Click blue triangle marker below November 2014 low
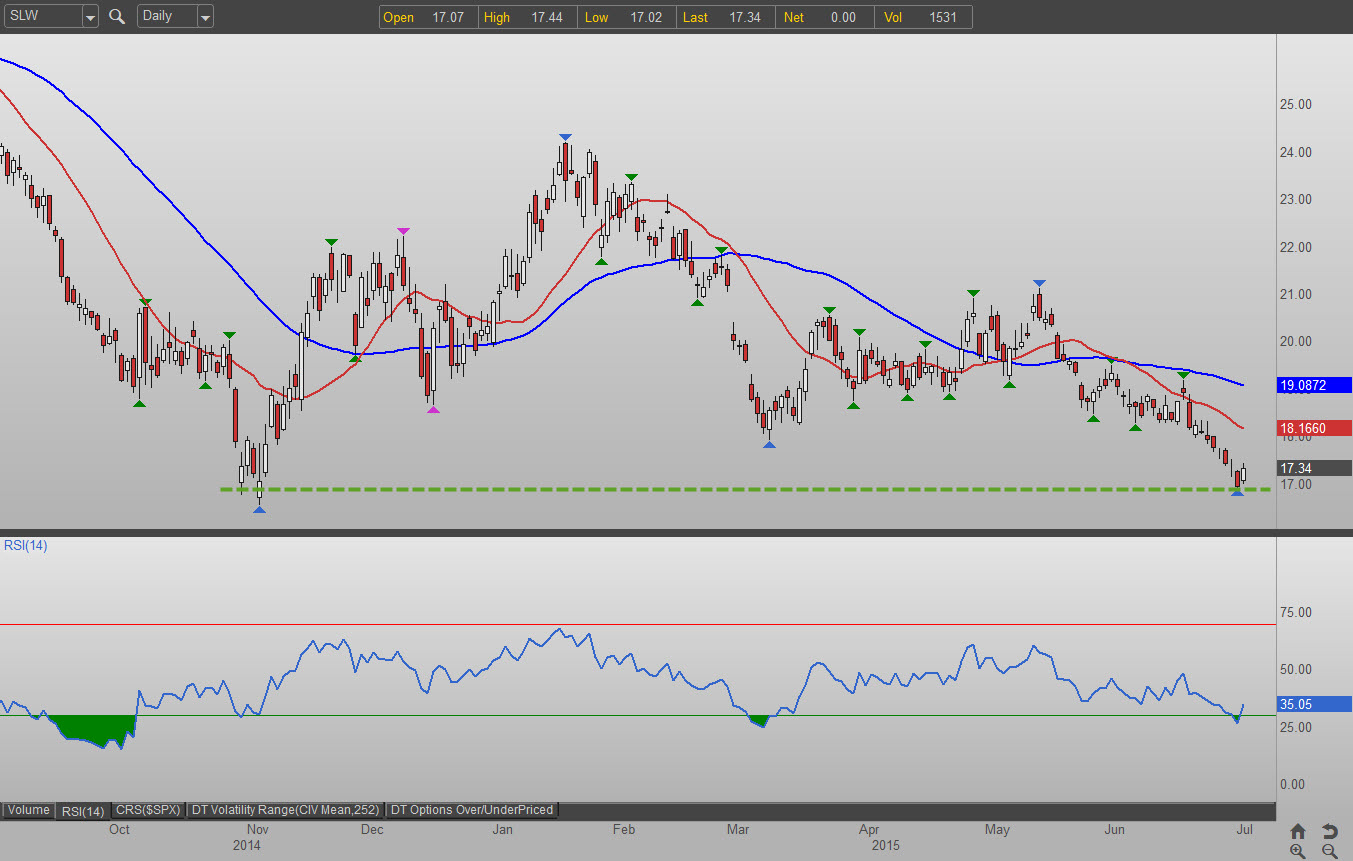 (259, 510)
